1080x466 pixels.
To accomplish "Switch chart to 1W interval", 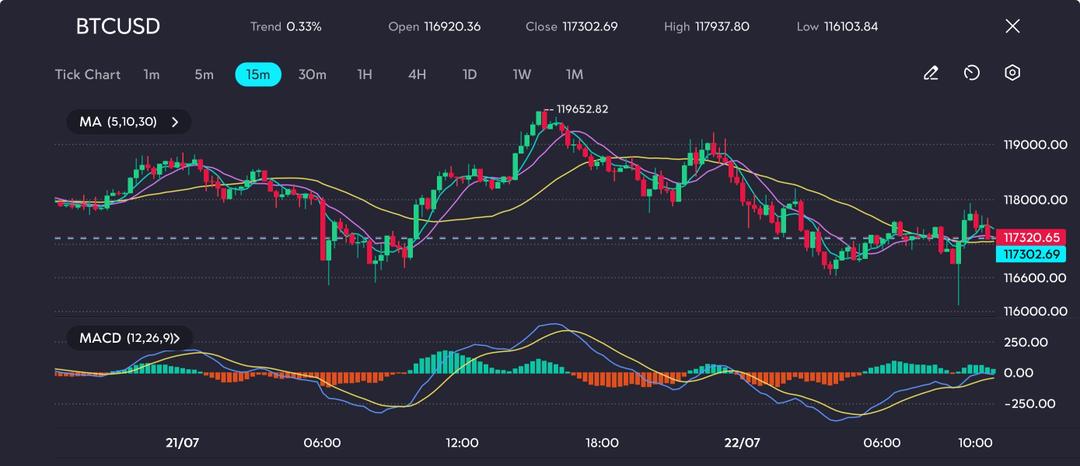I will pos(522,74).
